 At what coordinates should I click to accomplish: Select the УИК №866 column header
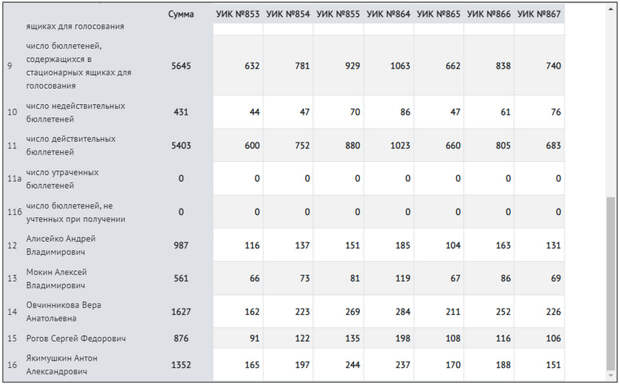point(489,14)
